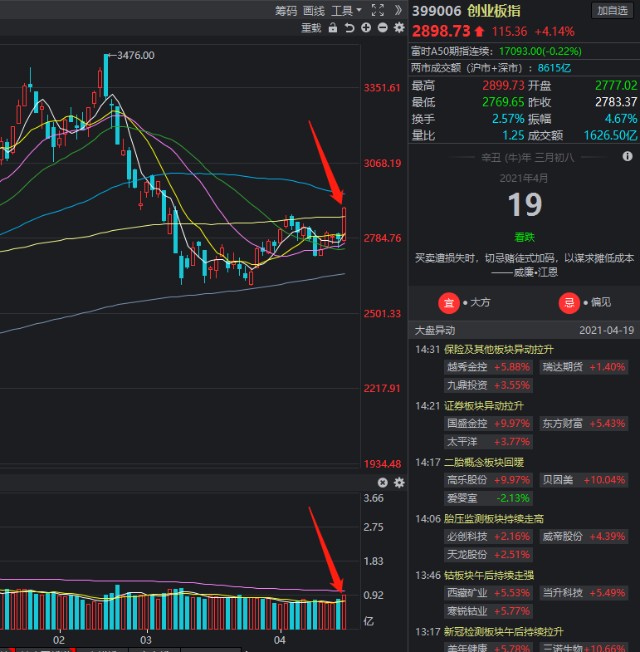640x652 pixels.
Task: Click the lock icon in chart toolbar
Action: tap(333, 28)
